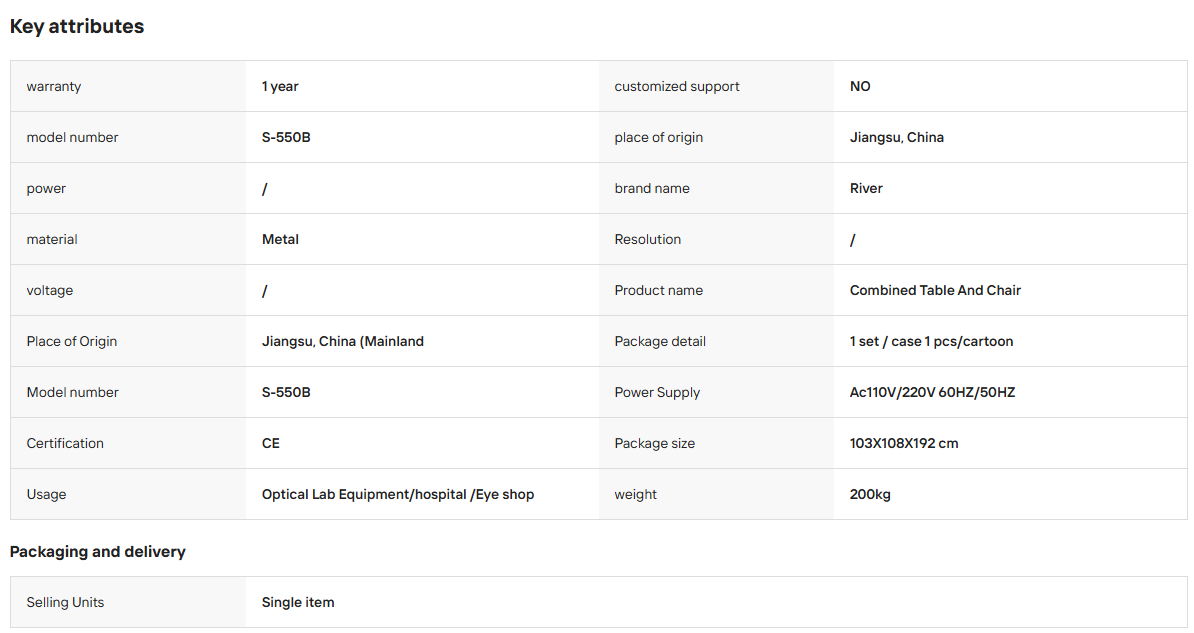
Task: Select the voltage label cell
Action: coord(128,291)
